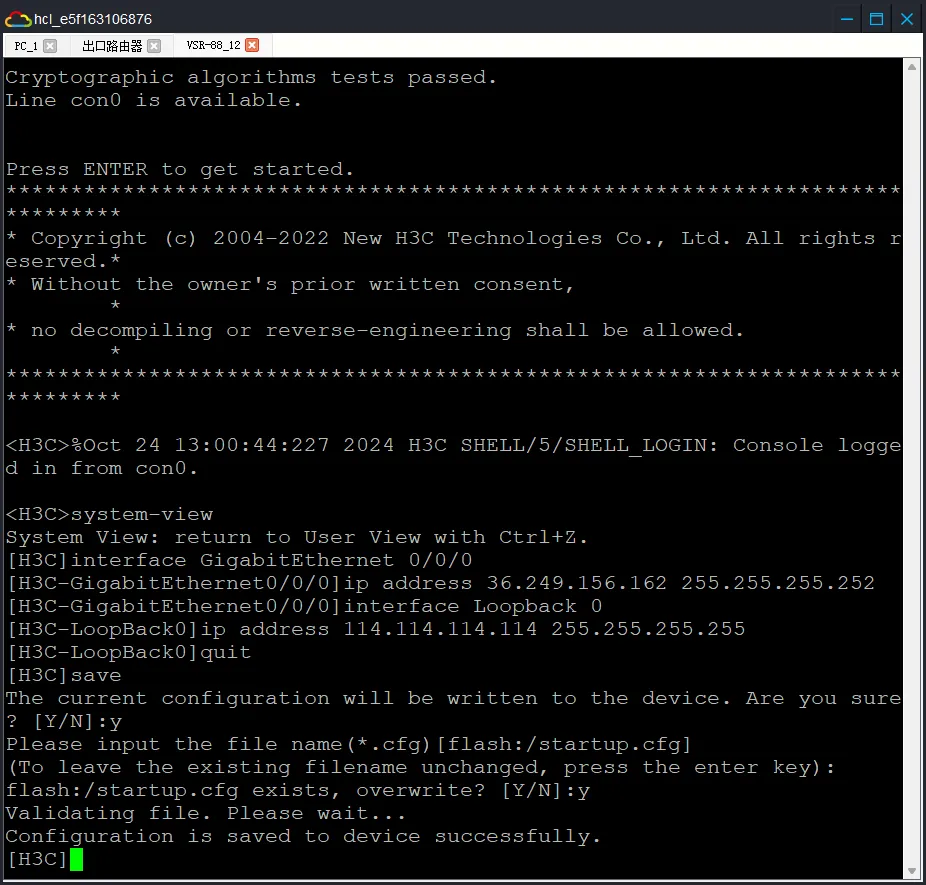The image size is (926, 885).
Task: Click the scrollbar up arrow
Action: (x=912, y=67)
